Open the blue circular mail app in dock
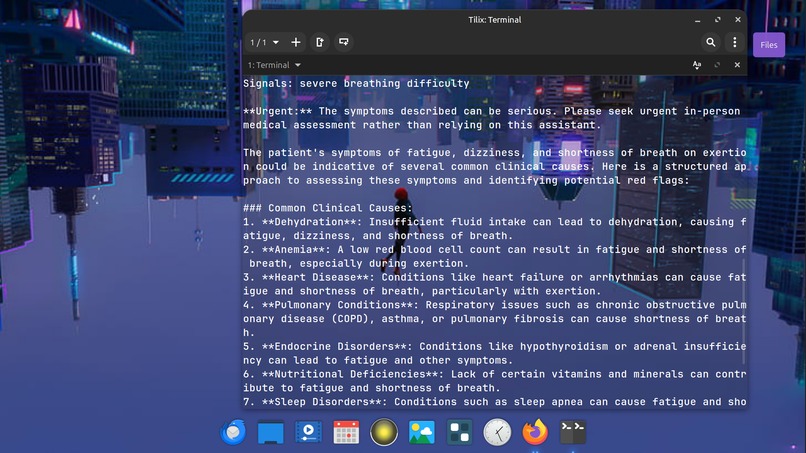 [x=233, y=432]
